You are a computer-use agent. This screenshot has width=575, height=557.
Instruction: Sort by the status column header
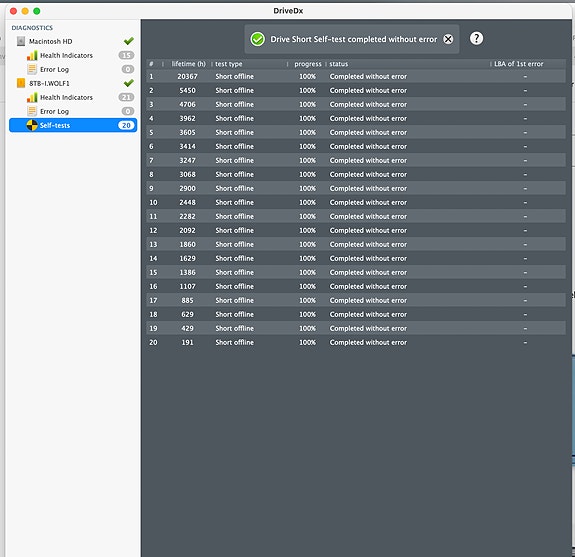(338, 64)
